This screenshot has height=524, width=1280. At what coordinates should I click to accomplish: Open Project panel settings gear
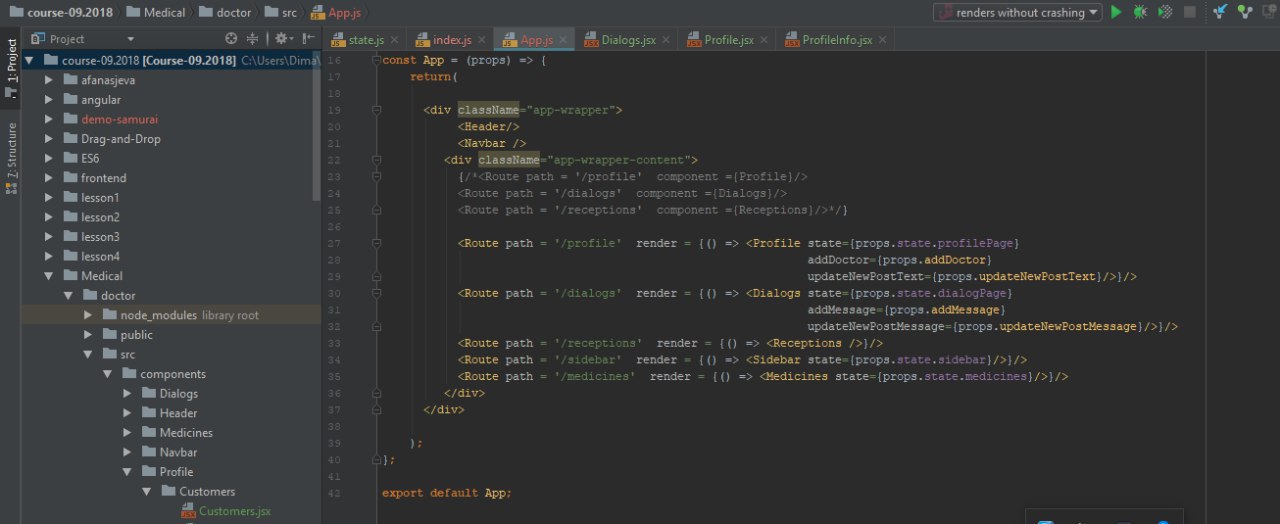[281, 39]
